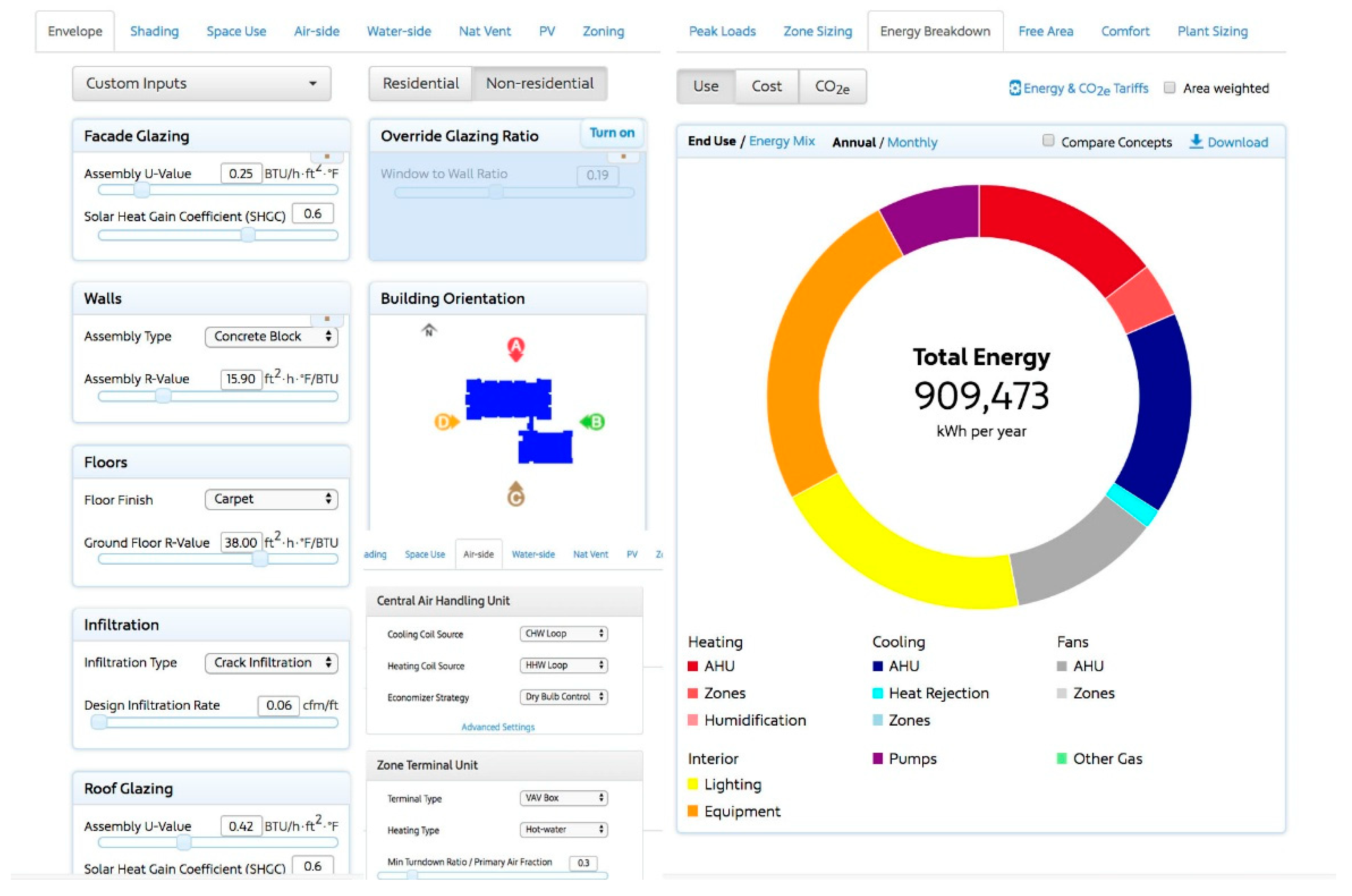Select the Non-residential toggle
This screenshot has height=896, width=1352.
pos(539,83)
